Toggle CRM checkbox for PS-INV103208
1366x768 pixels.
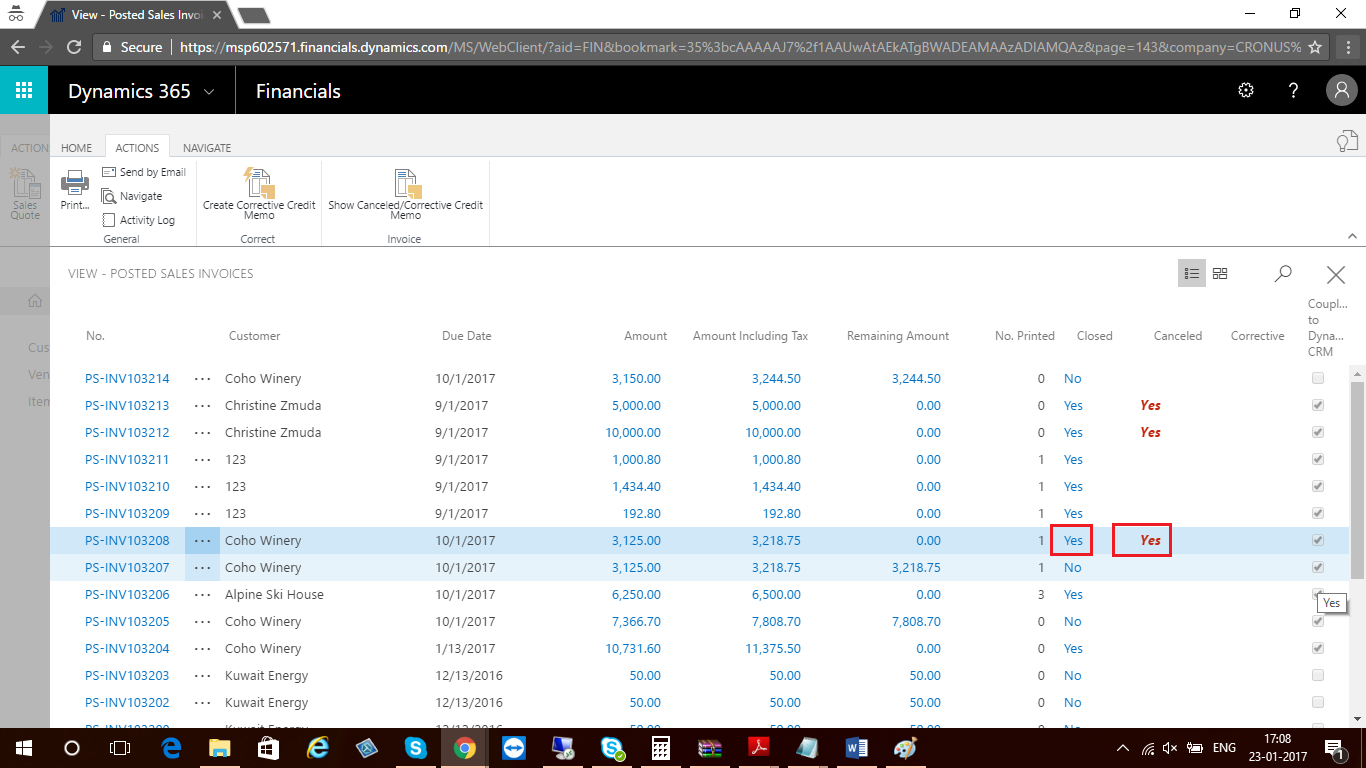1318,540
